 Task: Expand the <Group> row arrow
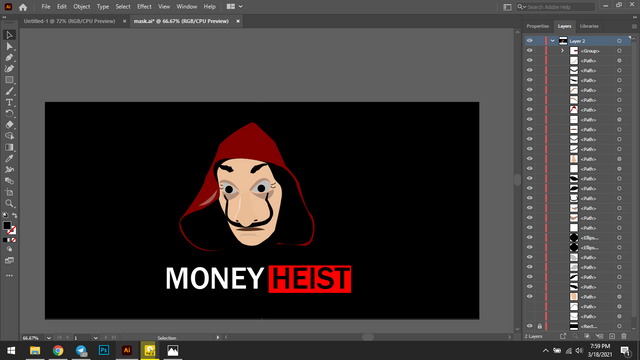pyautogui.click(x=562, y=51)
